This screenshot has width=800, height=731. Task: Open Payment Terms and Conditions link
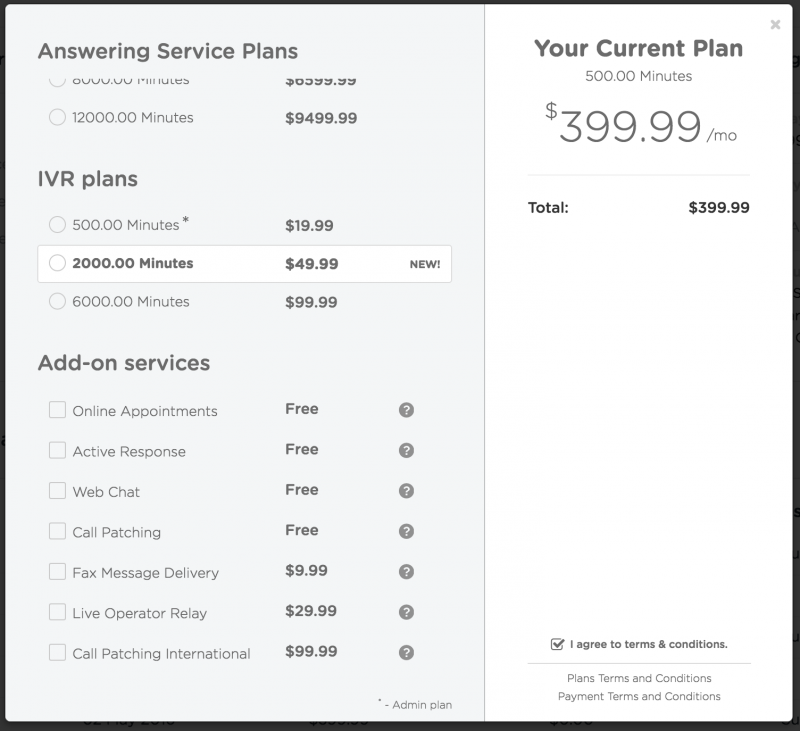[x=639, y=696]
